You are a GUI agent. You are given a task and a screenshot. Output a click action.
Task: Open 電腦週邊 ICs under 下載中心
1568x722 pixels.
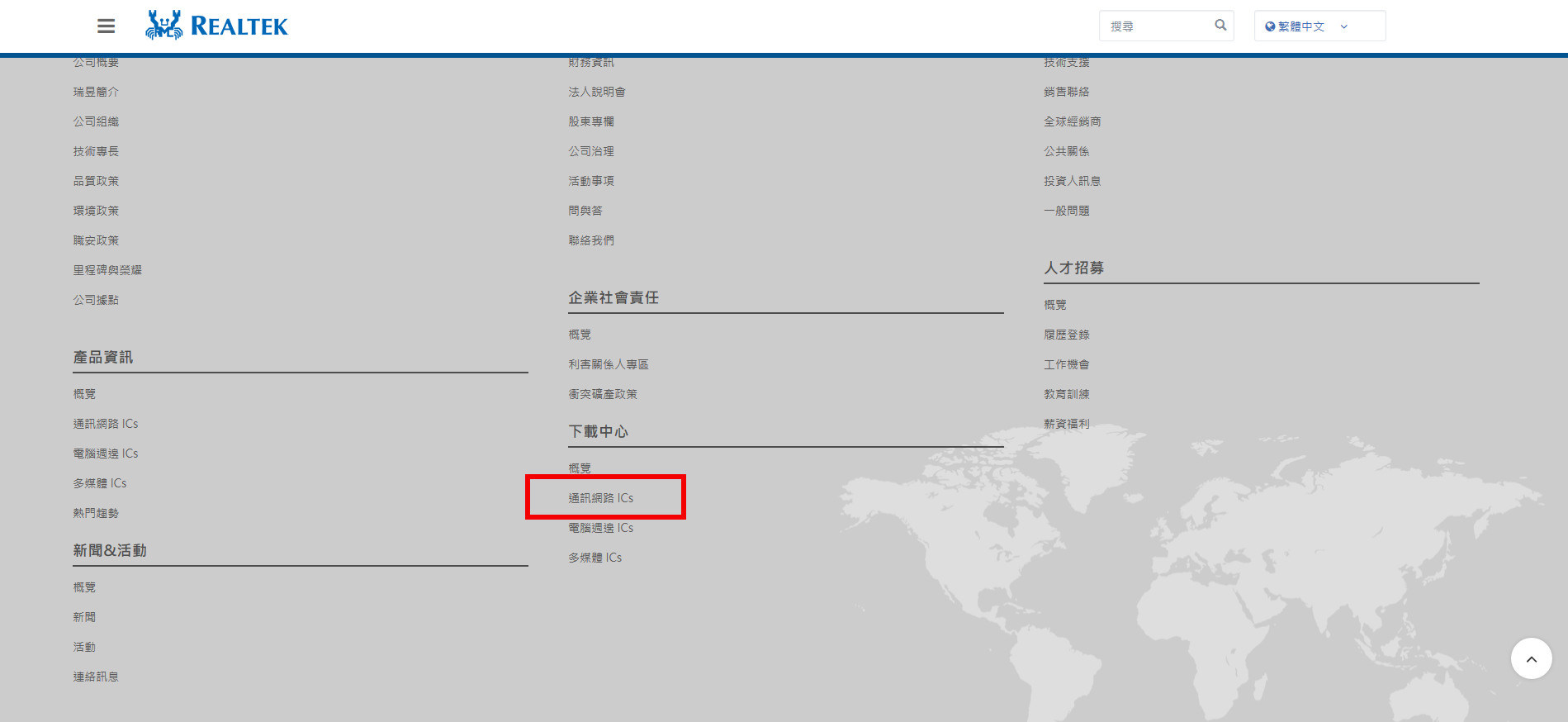(600, 528)
